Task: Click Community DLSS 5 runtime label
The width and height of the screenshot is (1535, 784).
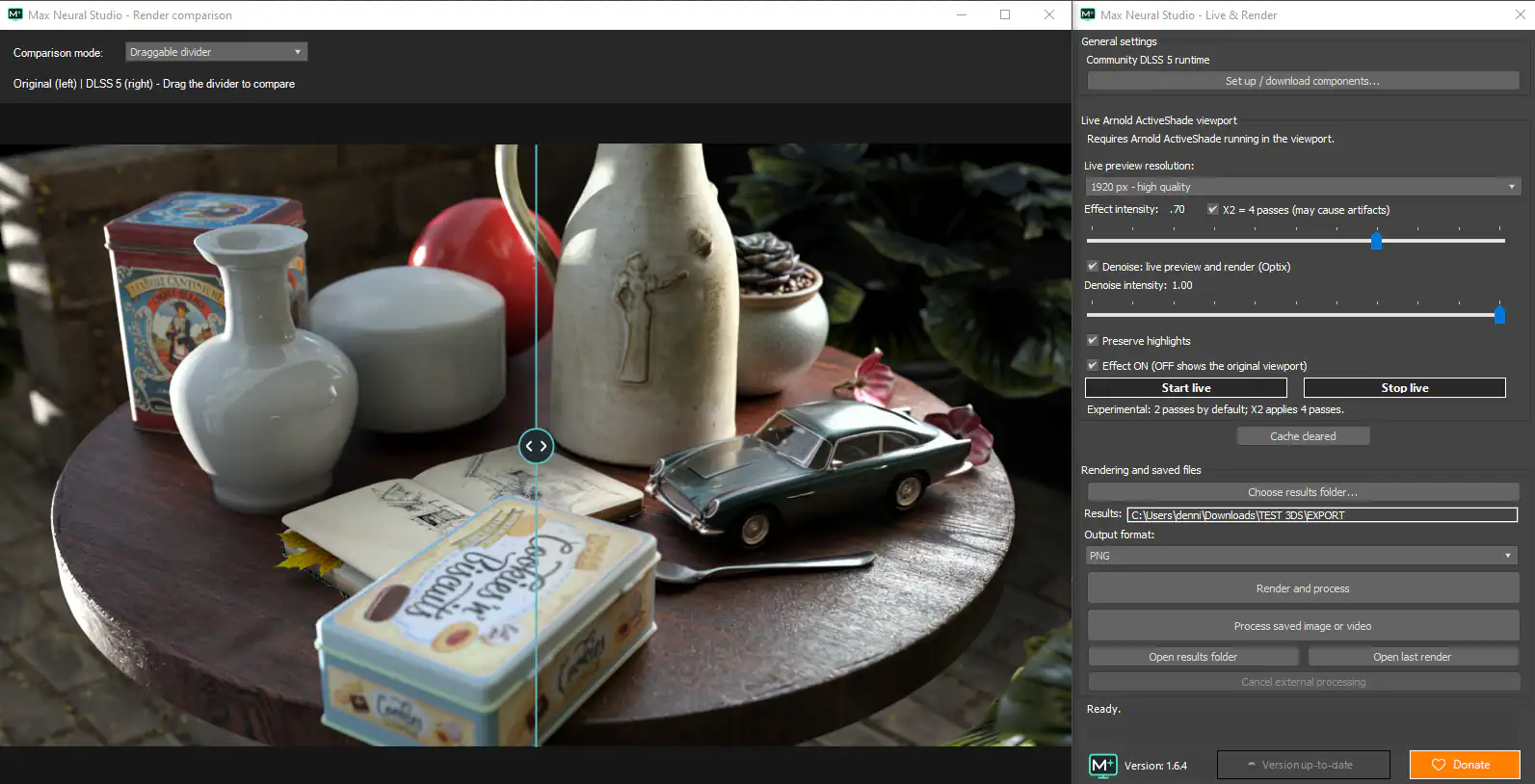Action: 1148,60
